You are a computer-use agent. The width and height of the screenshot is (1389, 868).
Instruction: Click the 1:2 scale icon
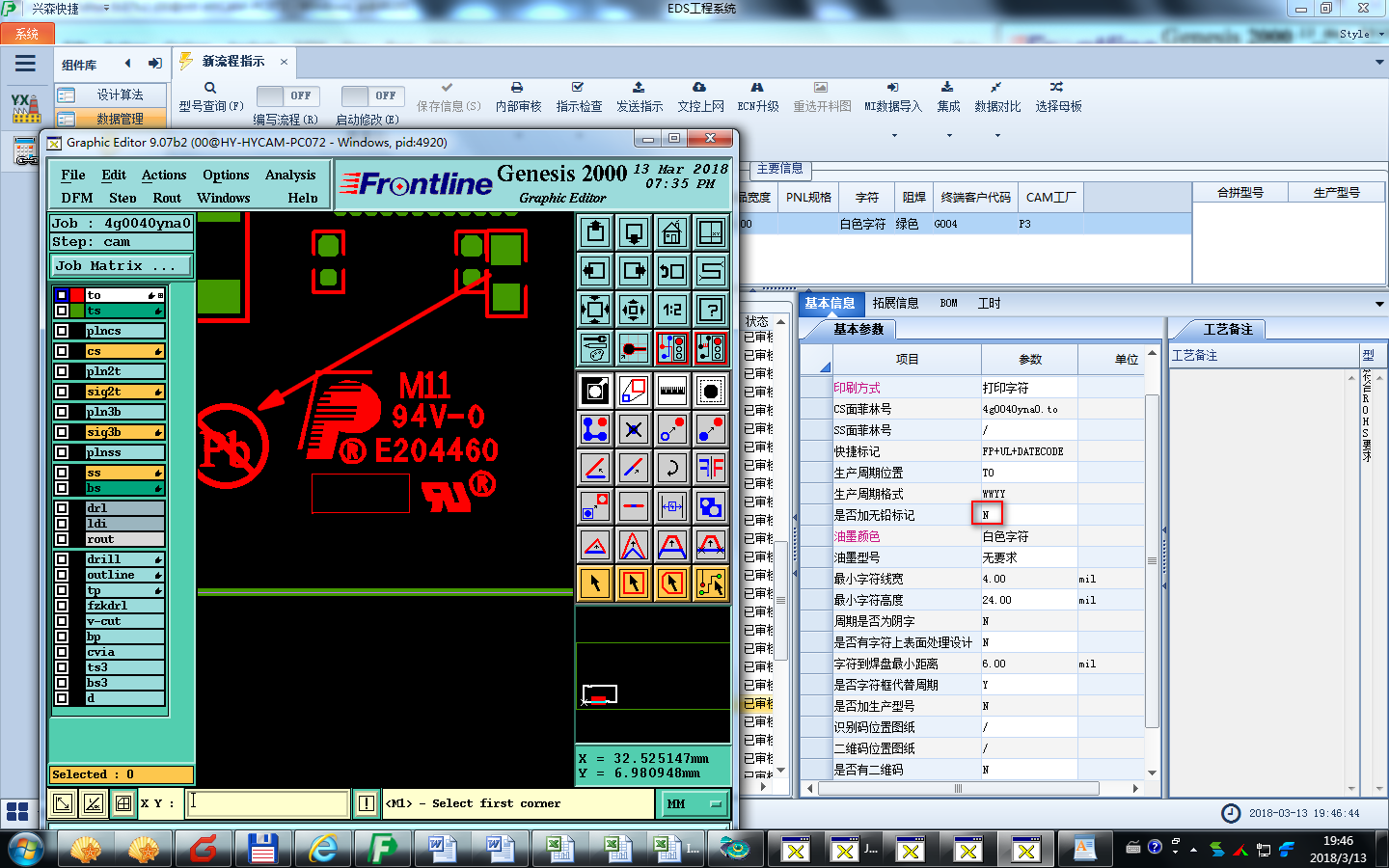[x=672, y=310]
